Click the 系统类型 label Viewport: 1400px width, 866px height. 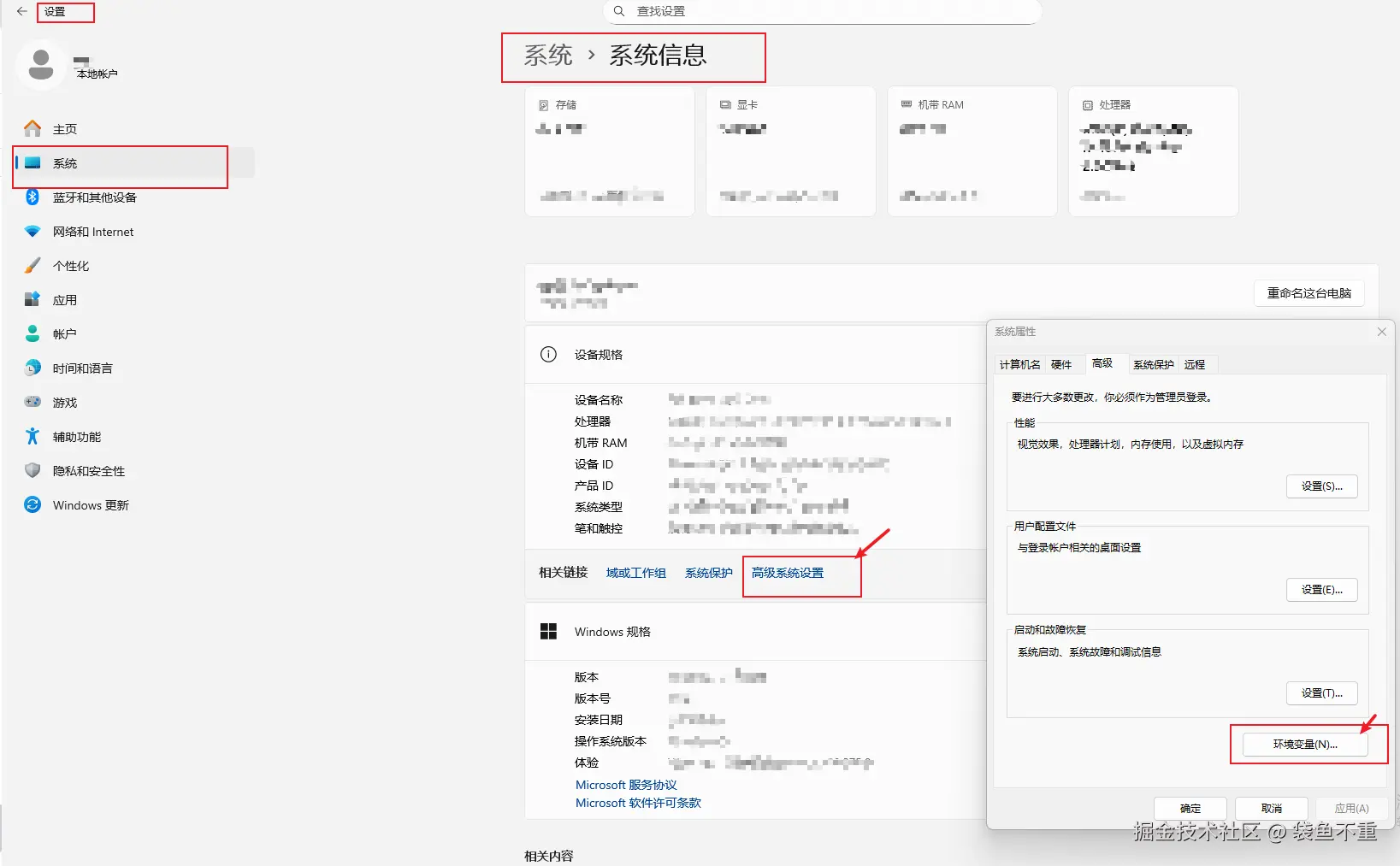point(599,507)
